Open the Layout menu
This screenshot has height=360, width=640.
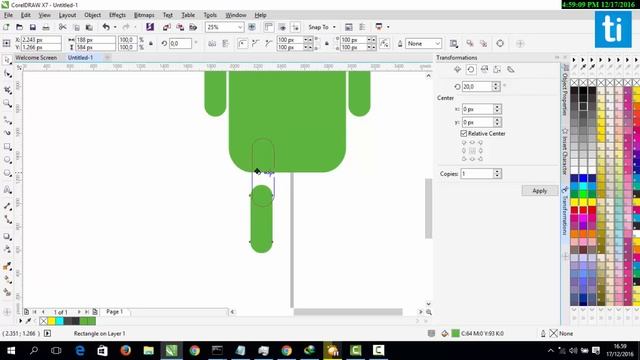point(67,15)
